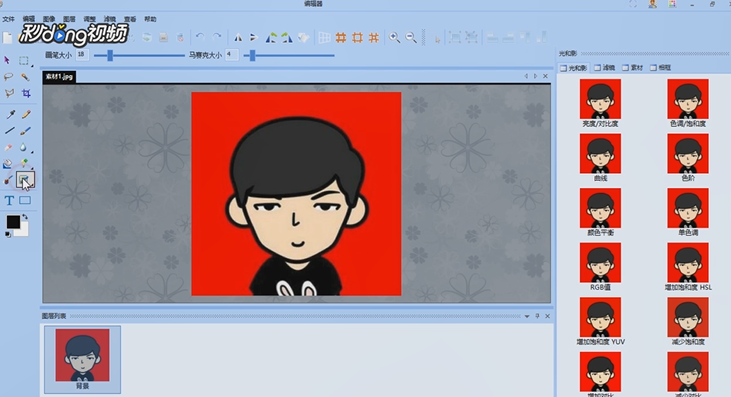Select the line tool
Screen dimensions: 731x397
9,131
